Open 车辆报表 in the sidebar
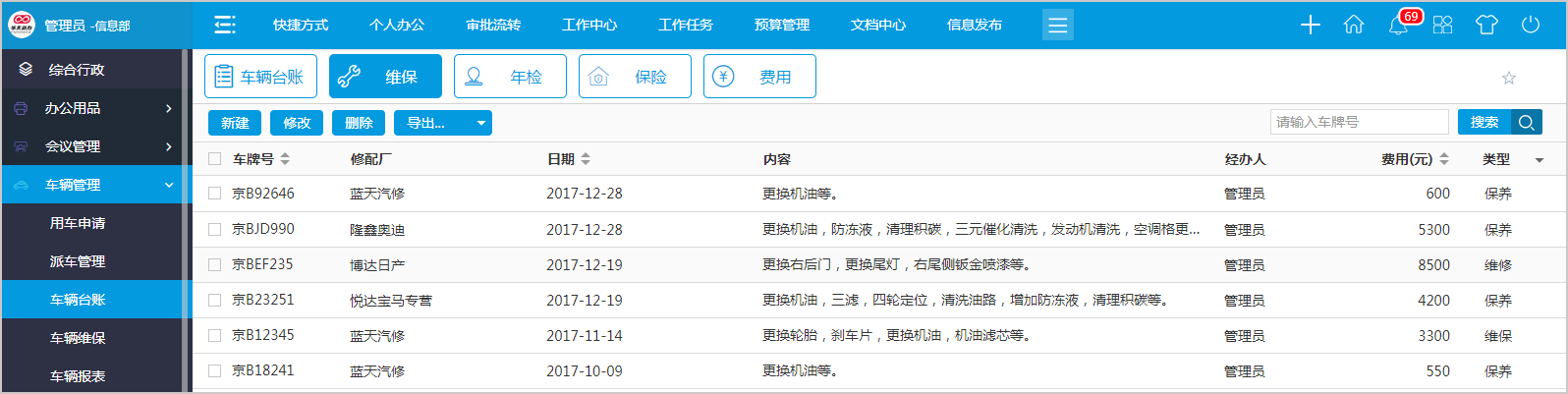This screenshot has width=1568, height=394. pos(78,376)
